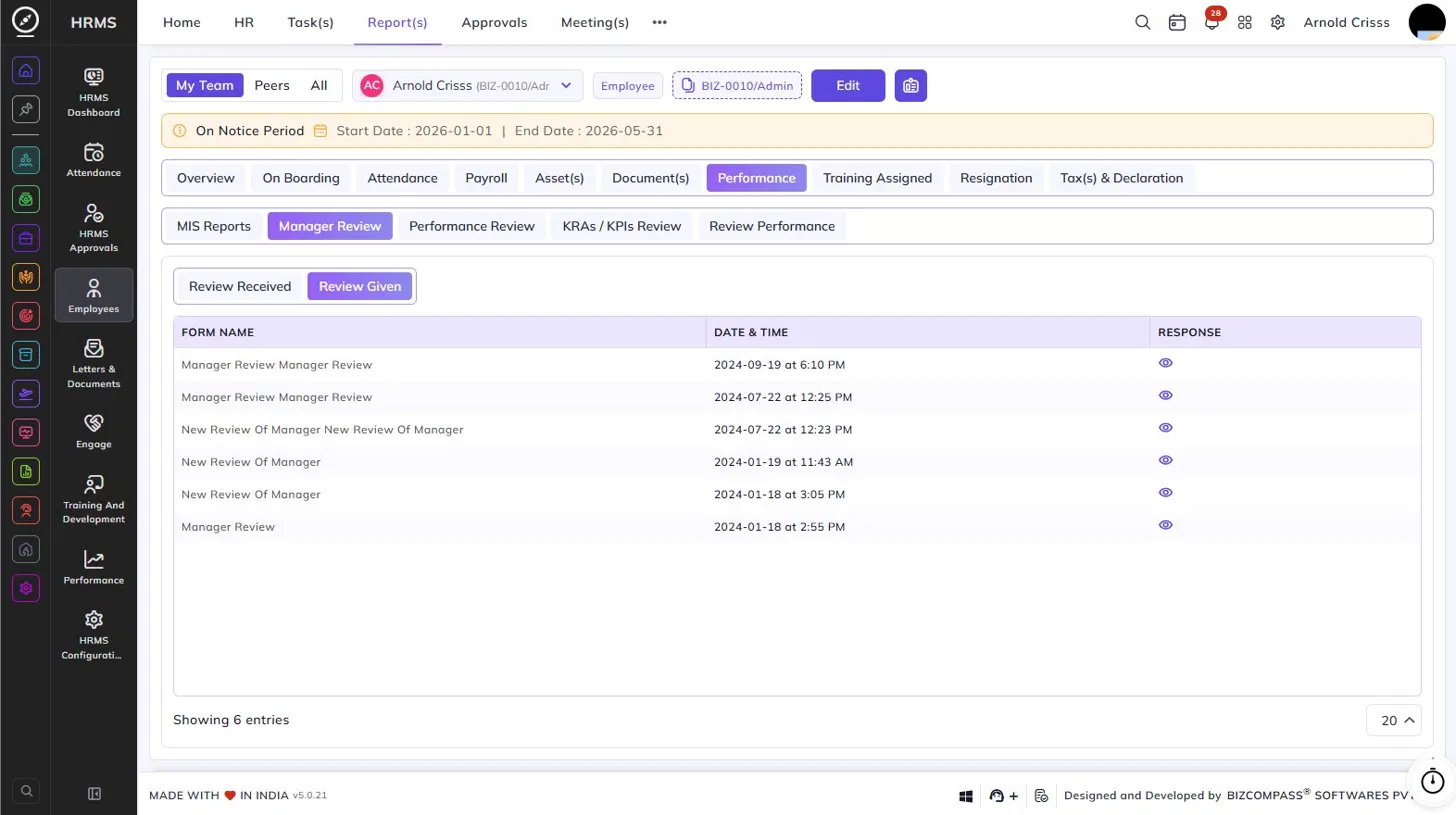This screenshot has width=1456, height=815.
Task: Open the purple briefcase app icon
Action: coord(26,238)
